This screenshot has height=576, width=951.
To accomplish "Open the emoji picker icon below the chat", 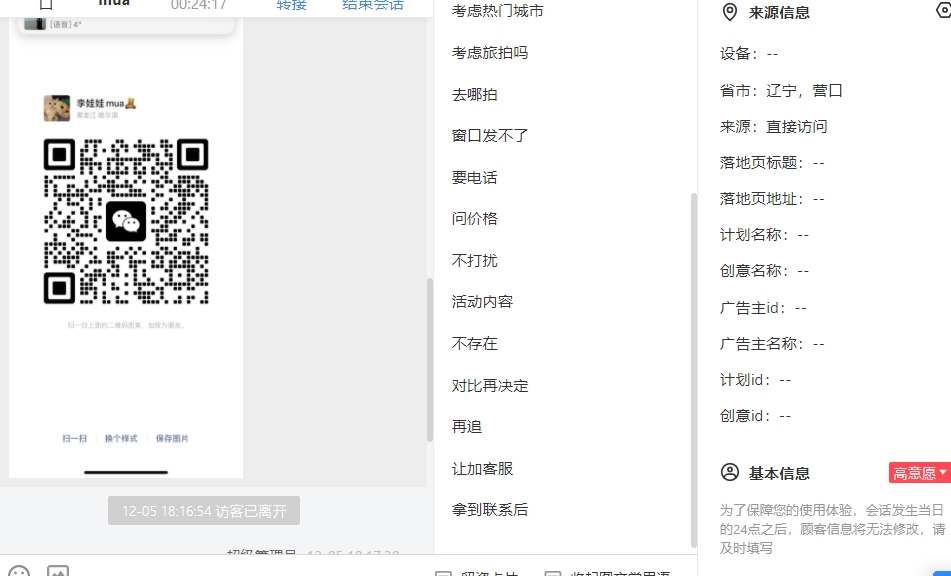I will pyautogui.click(x=19, y=571).
